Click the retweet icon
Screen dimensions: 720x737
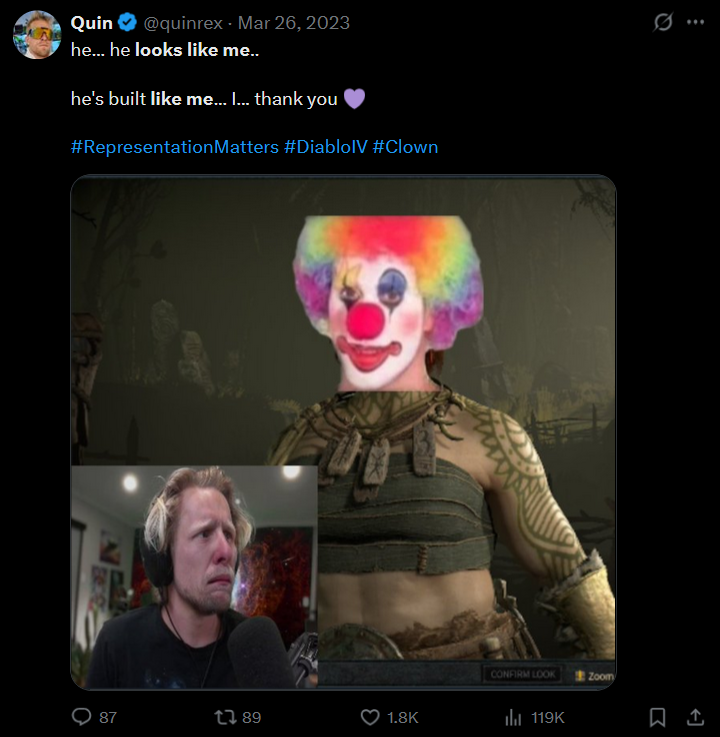point(224,717)
